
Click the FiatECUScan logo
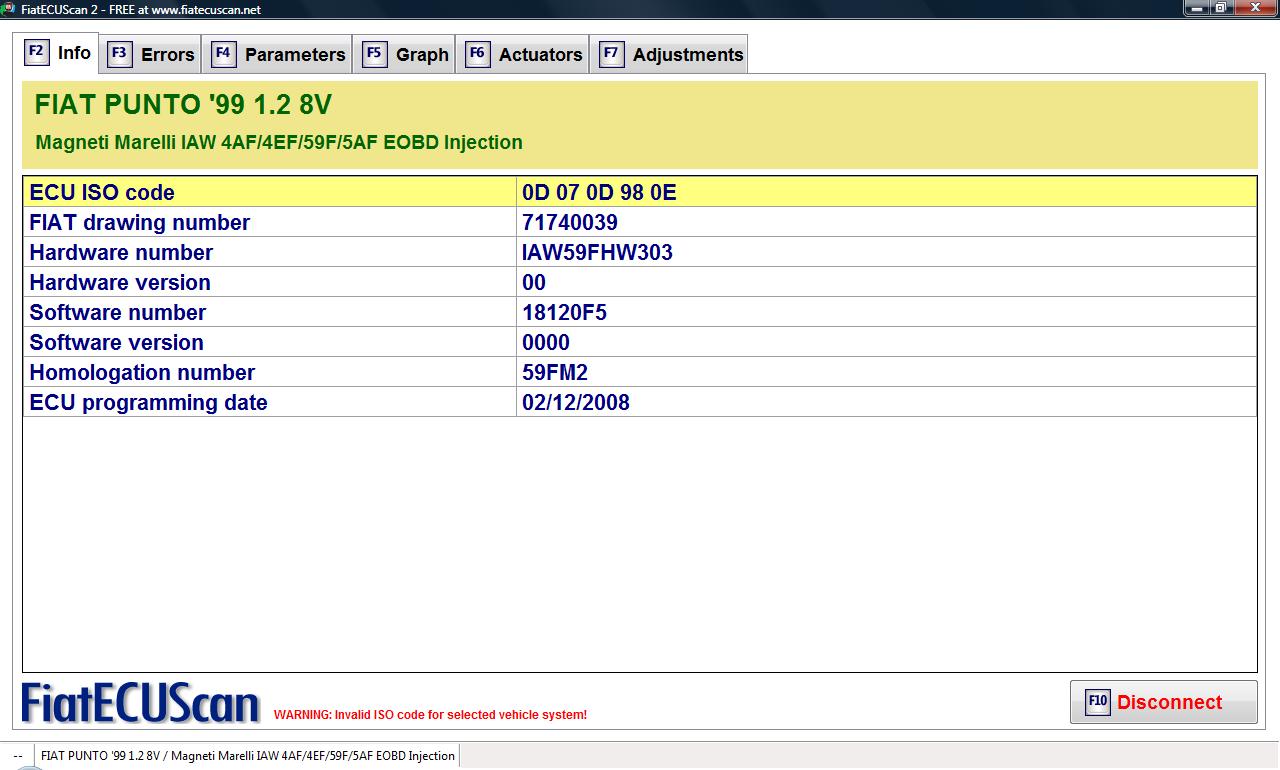pyautogui.click(x=140, y=703)
